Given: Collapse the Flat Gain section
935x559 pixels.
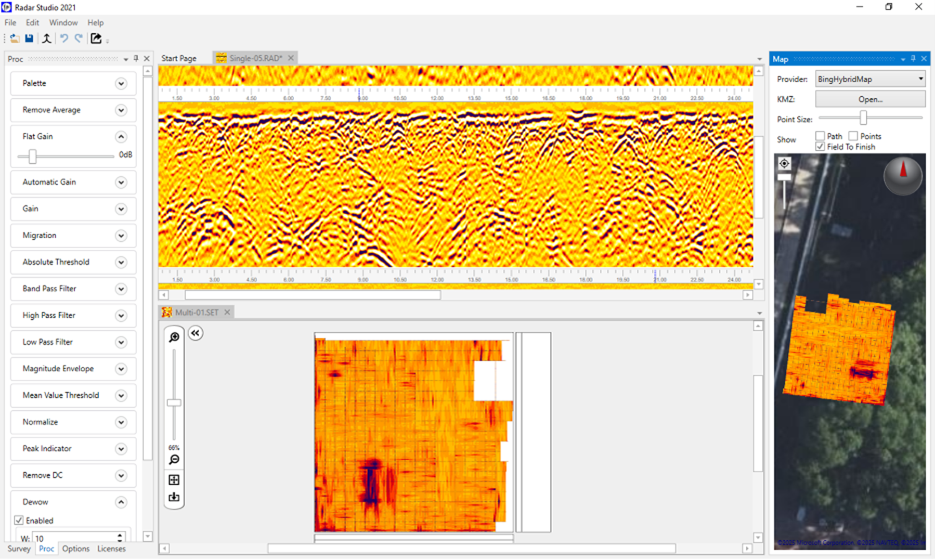Looking at the screenshot, I should [x=121, y=136].
